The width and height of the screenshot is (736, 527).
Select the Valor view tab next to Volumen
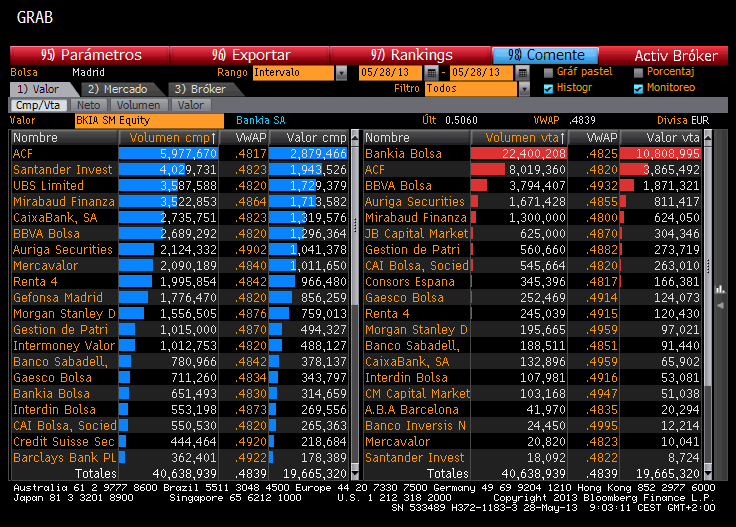(x=191, y=105)
